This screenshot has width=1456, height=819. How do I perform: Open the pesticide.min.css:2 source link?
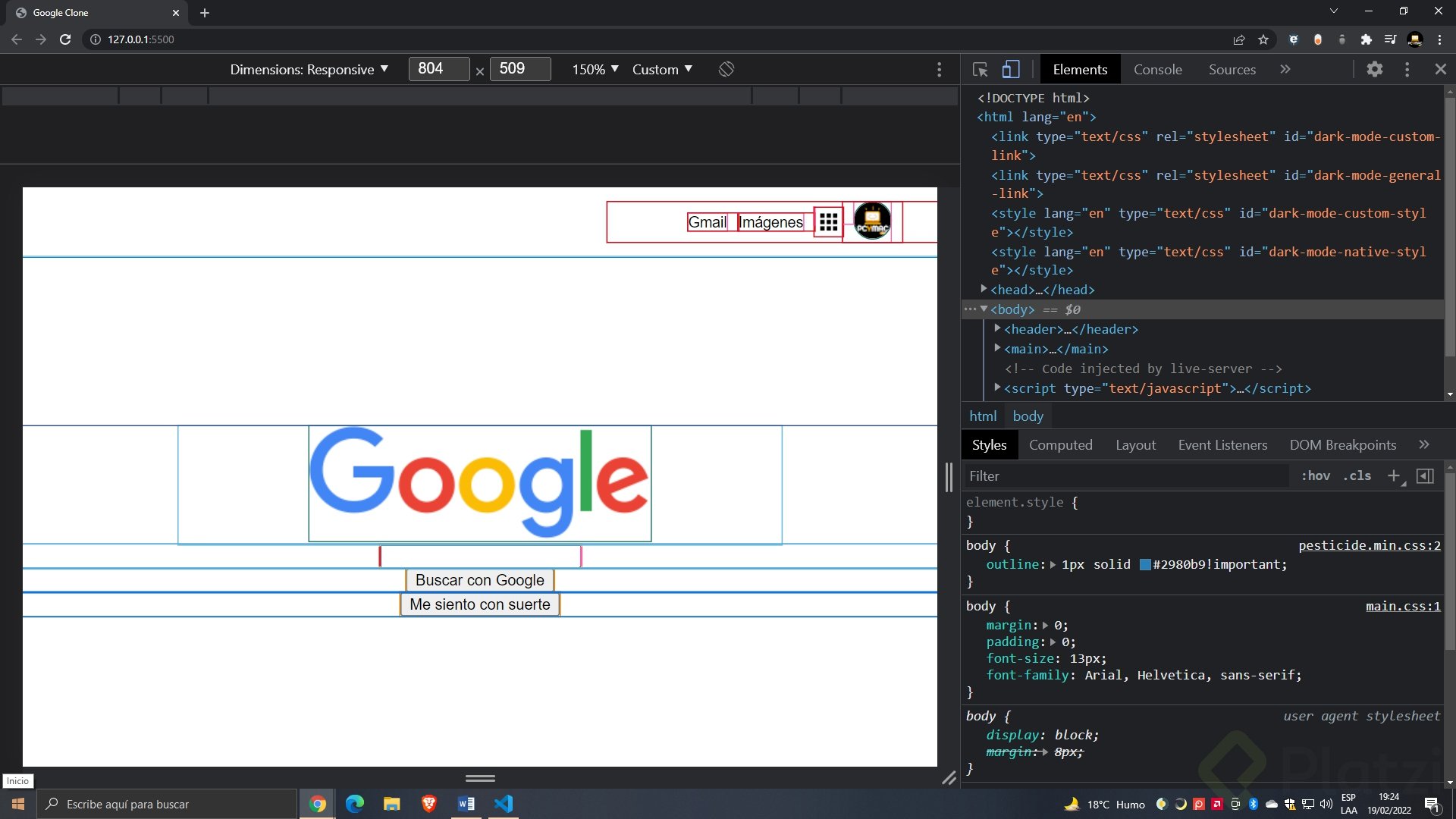click(1369, 545)
